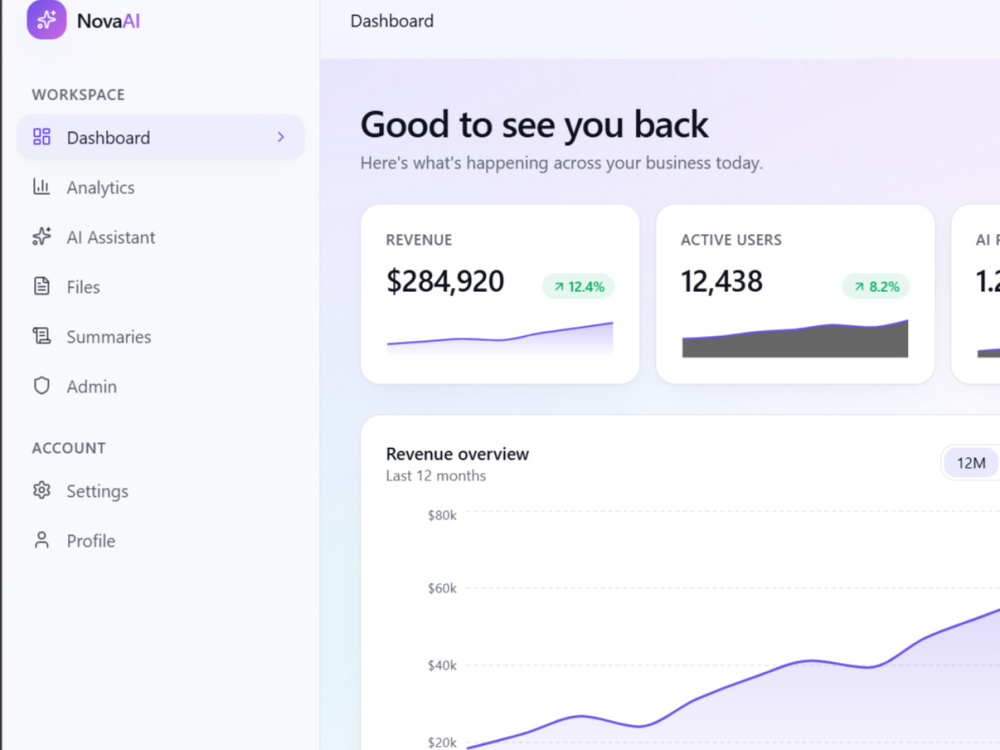
Task: Click the 12,438 active users value
Action: click(x=721, y=281)
